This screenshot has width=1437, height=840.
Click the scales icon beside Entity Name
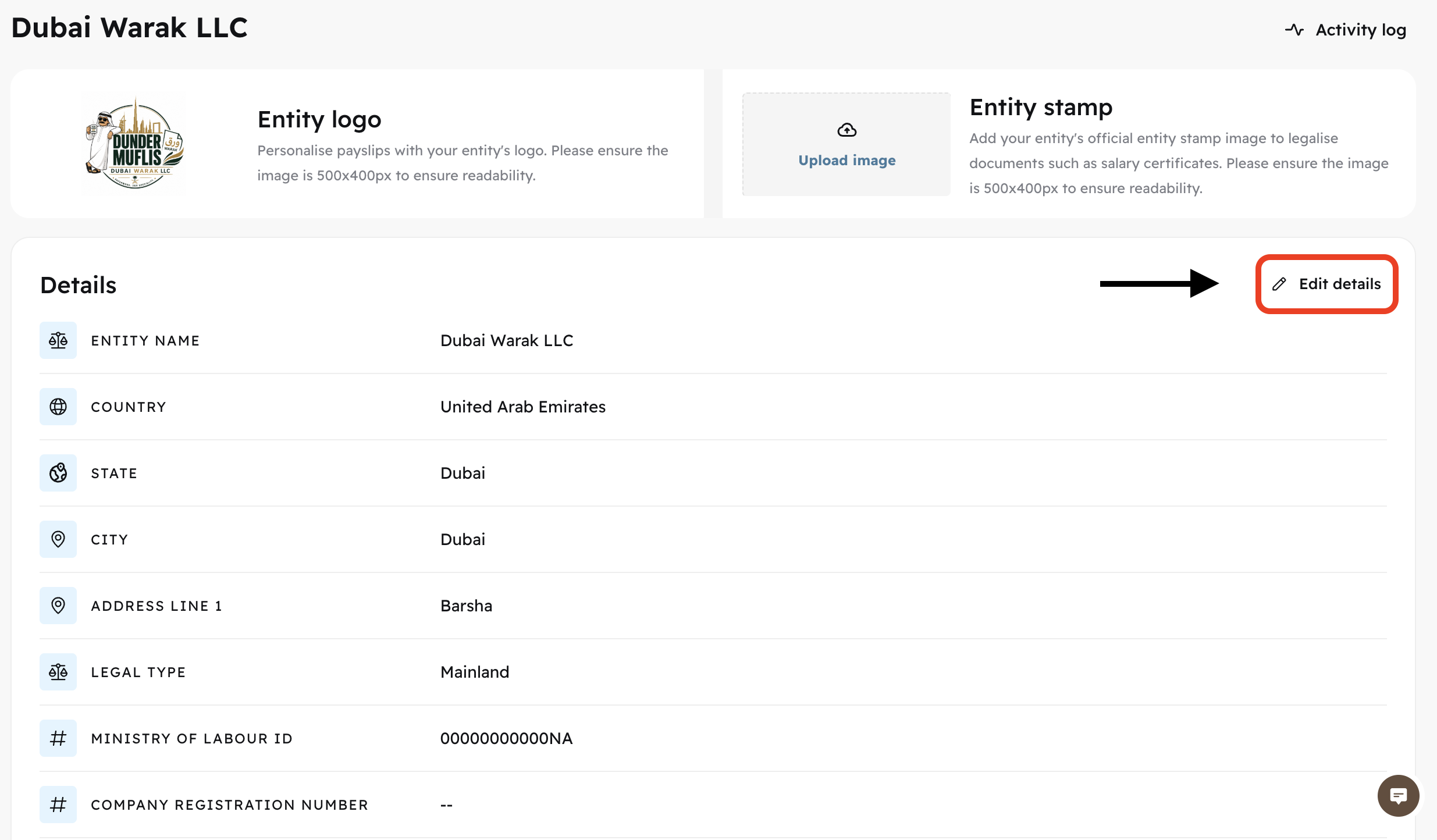pos(58,340)
